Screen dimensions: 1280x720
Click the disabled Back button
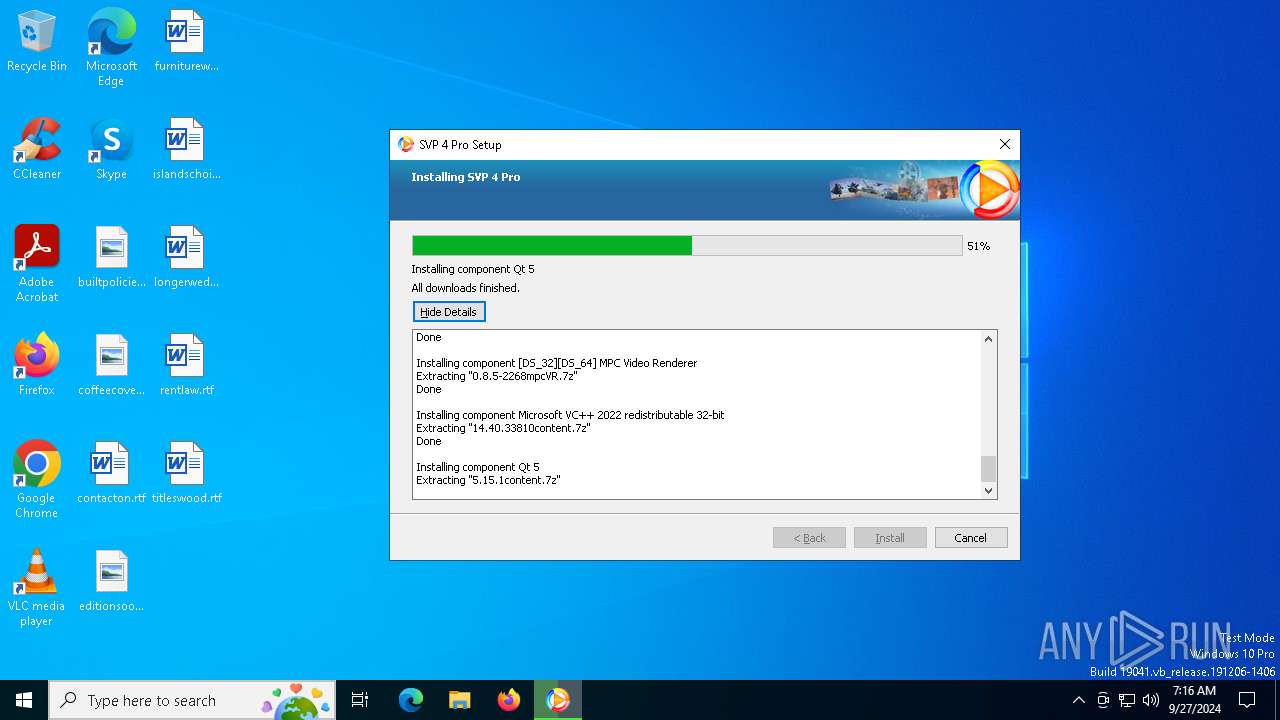click(809, 538)
